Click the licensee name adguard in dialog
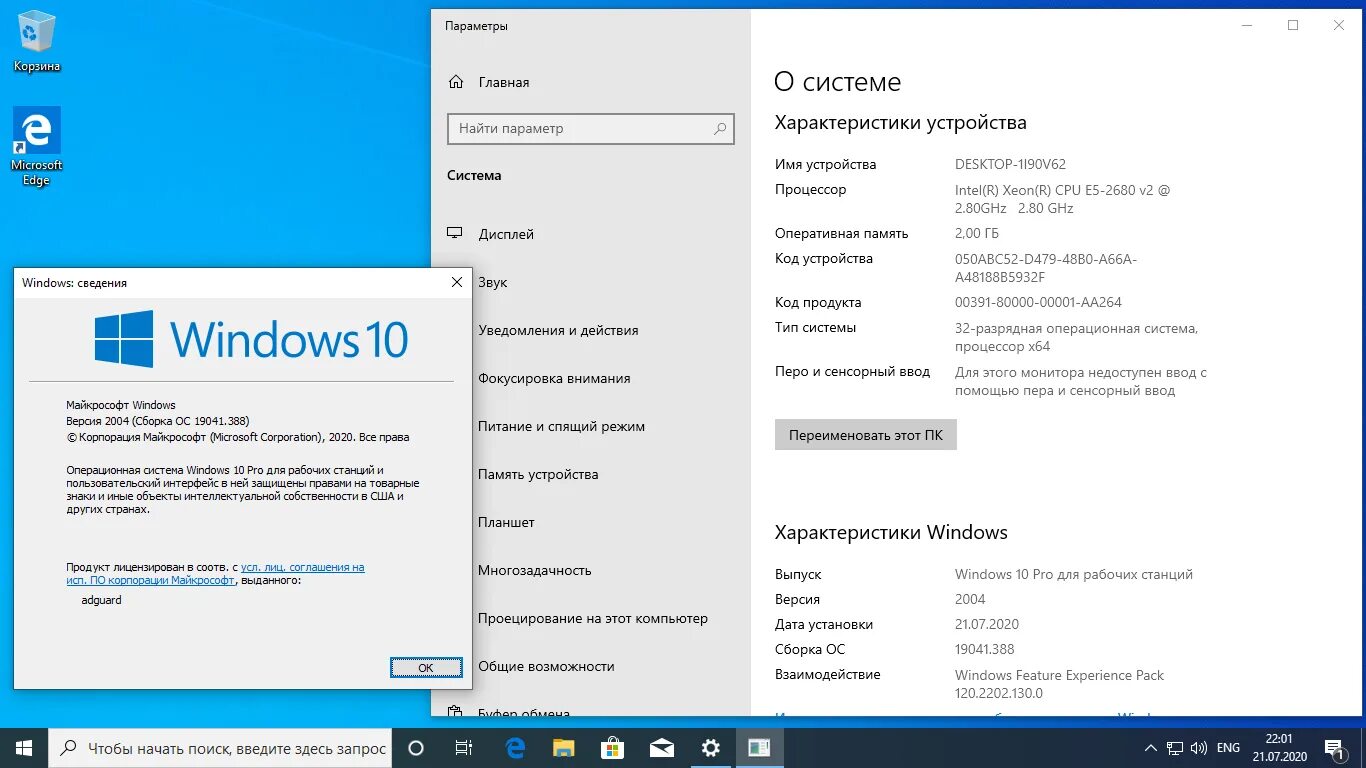The height and width of the screenshot is (768, 1366). point(101,600)
